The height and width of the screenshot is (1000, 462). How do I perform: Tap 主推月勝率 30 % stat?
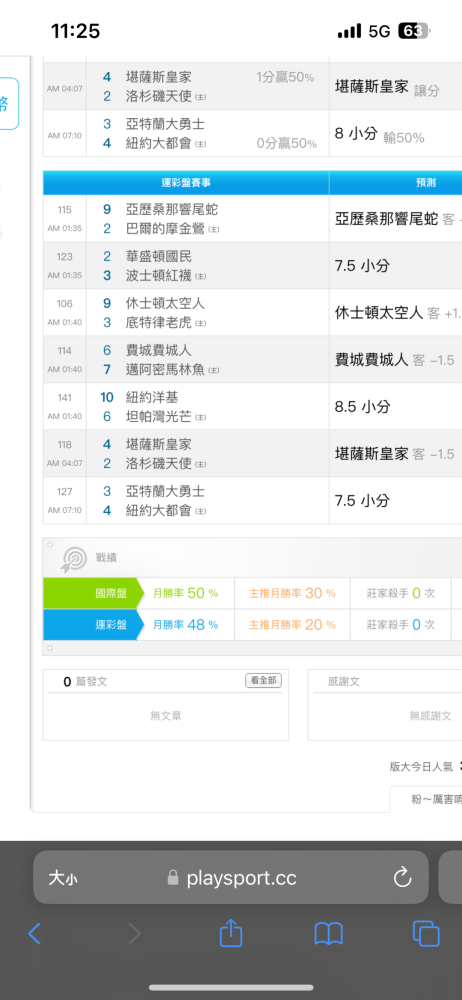point(292,593)
